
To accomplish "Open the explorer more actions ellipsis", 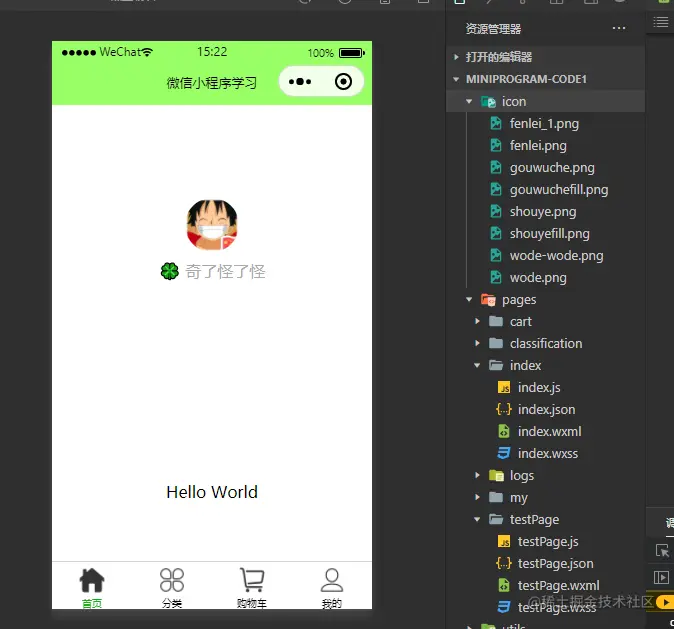I will [619, 28].
